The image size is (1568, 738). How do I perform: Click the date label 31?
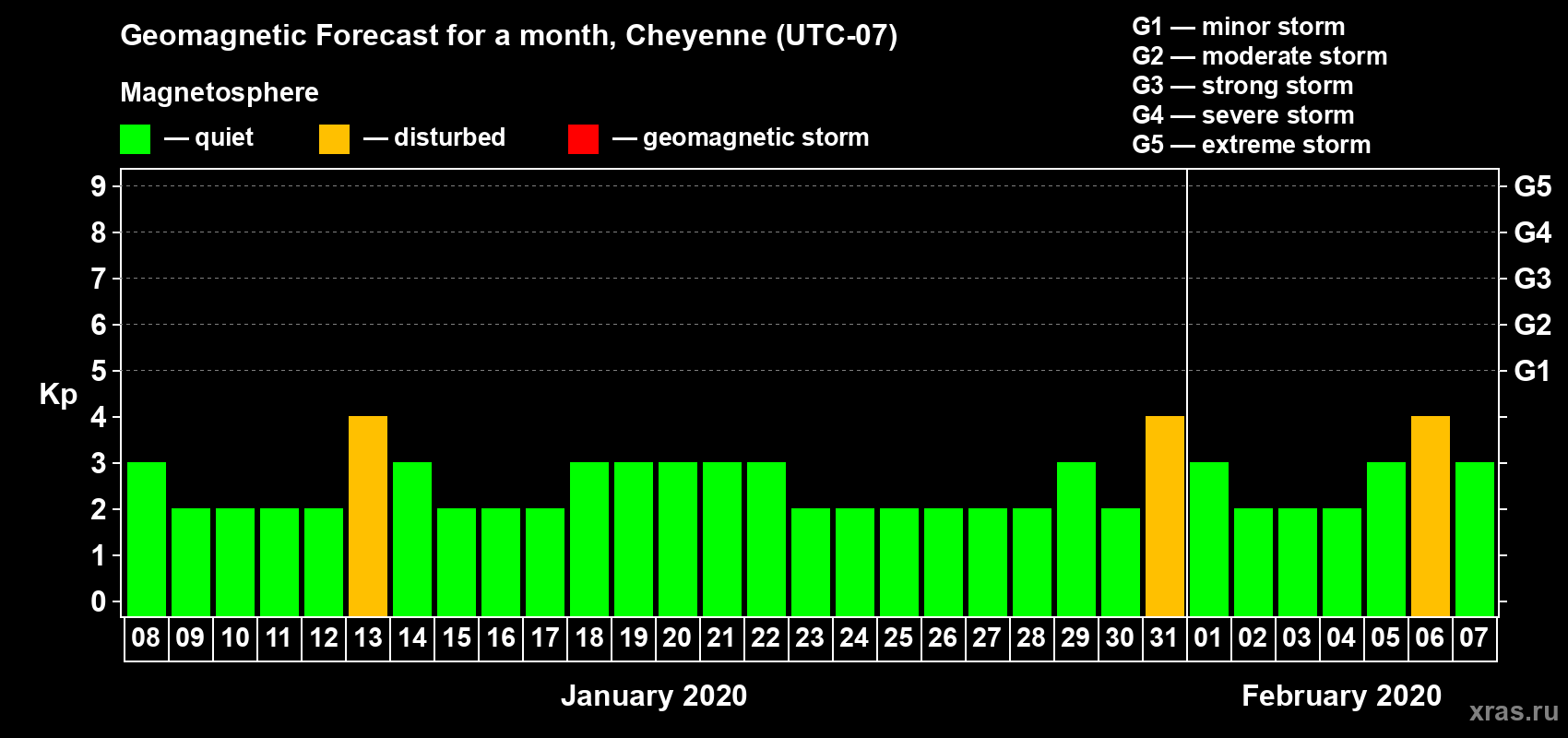[1164, 638]
